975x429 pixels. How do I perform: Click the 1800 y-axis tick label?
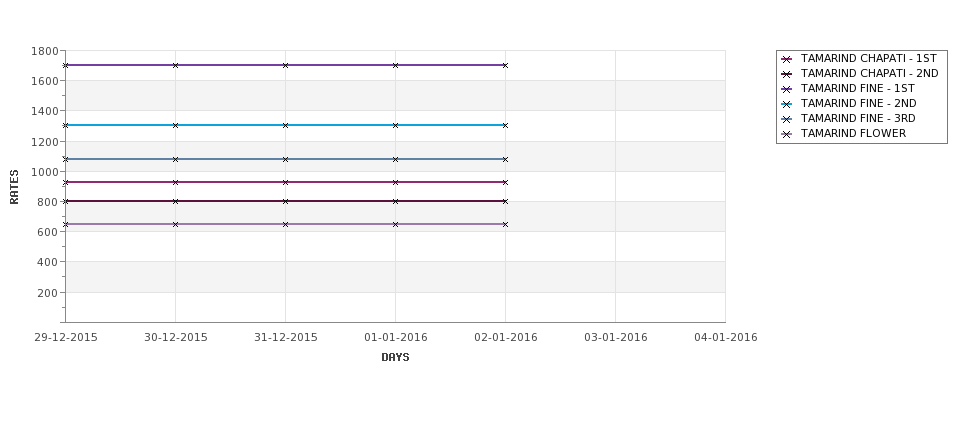(x=45, y=51)
